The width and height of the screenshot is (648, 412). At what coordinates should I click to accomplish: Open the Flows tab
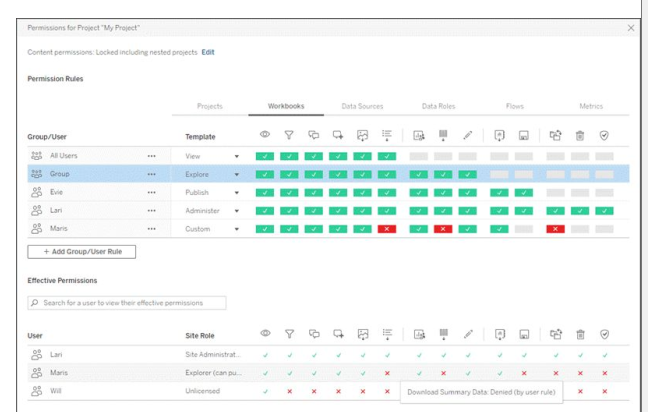pyautogui.click(x=515, y=106)
